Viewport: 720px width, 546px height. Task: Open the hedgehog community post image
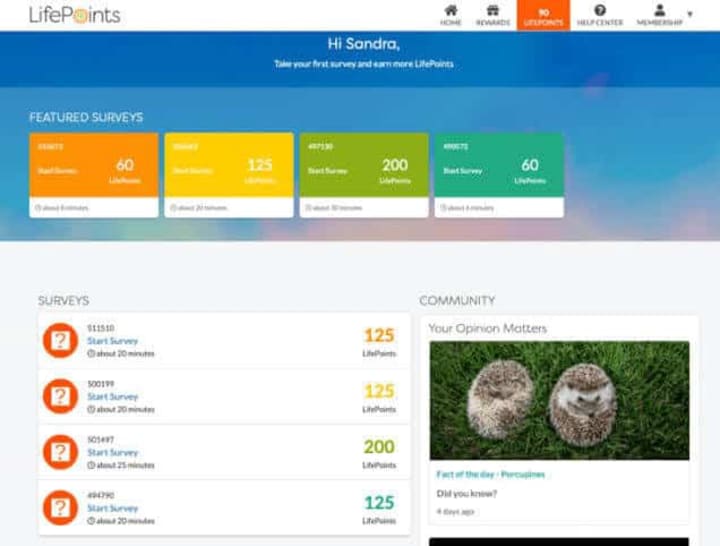pos(559,400)
